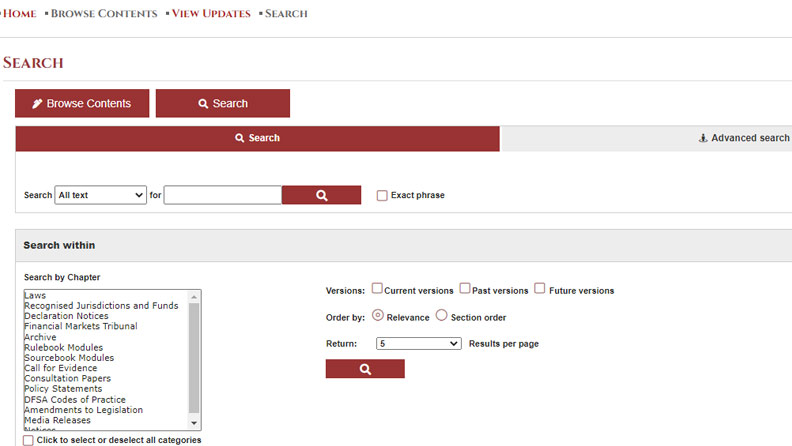Toggle the Future versions checkbox
The image size is (792, 446).
pos(540,289)
